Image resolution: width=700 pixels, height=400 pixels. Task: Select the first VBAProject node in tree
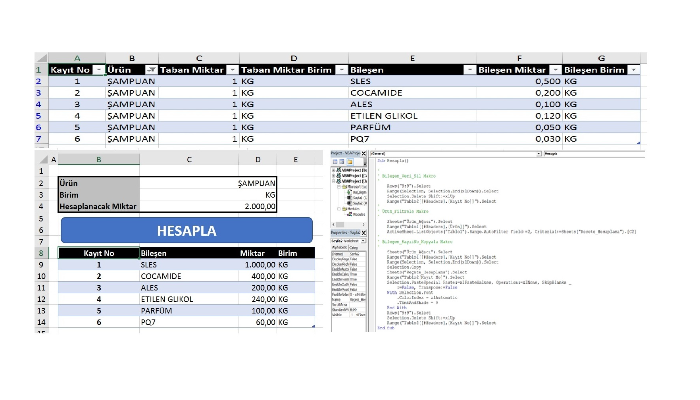pyautogui.click(x=351, y=170)
